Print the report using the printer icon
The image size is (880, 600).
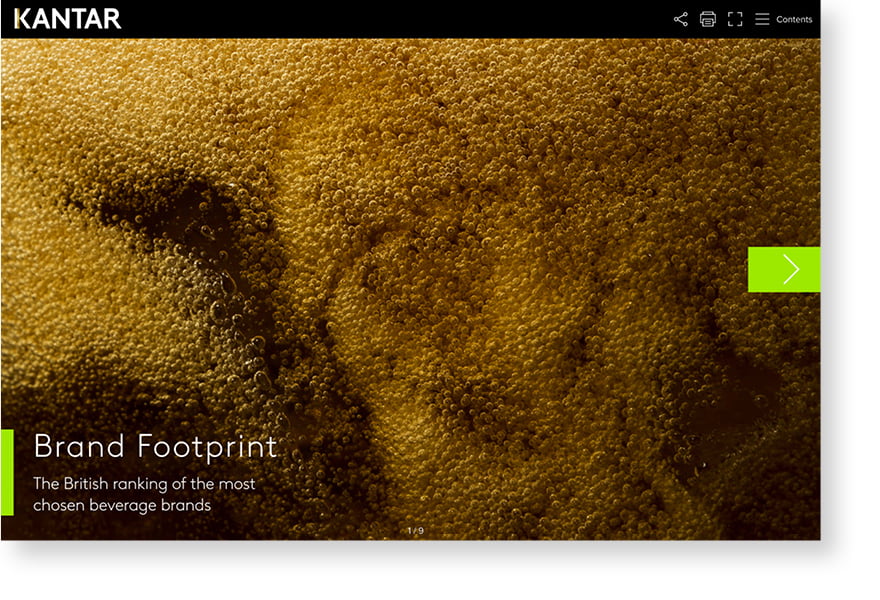click(708, 19)
